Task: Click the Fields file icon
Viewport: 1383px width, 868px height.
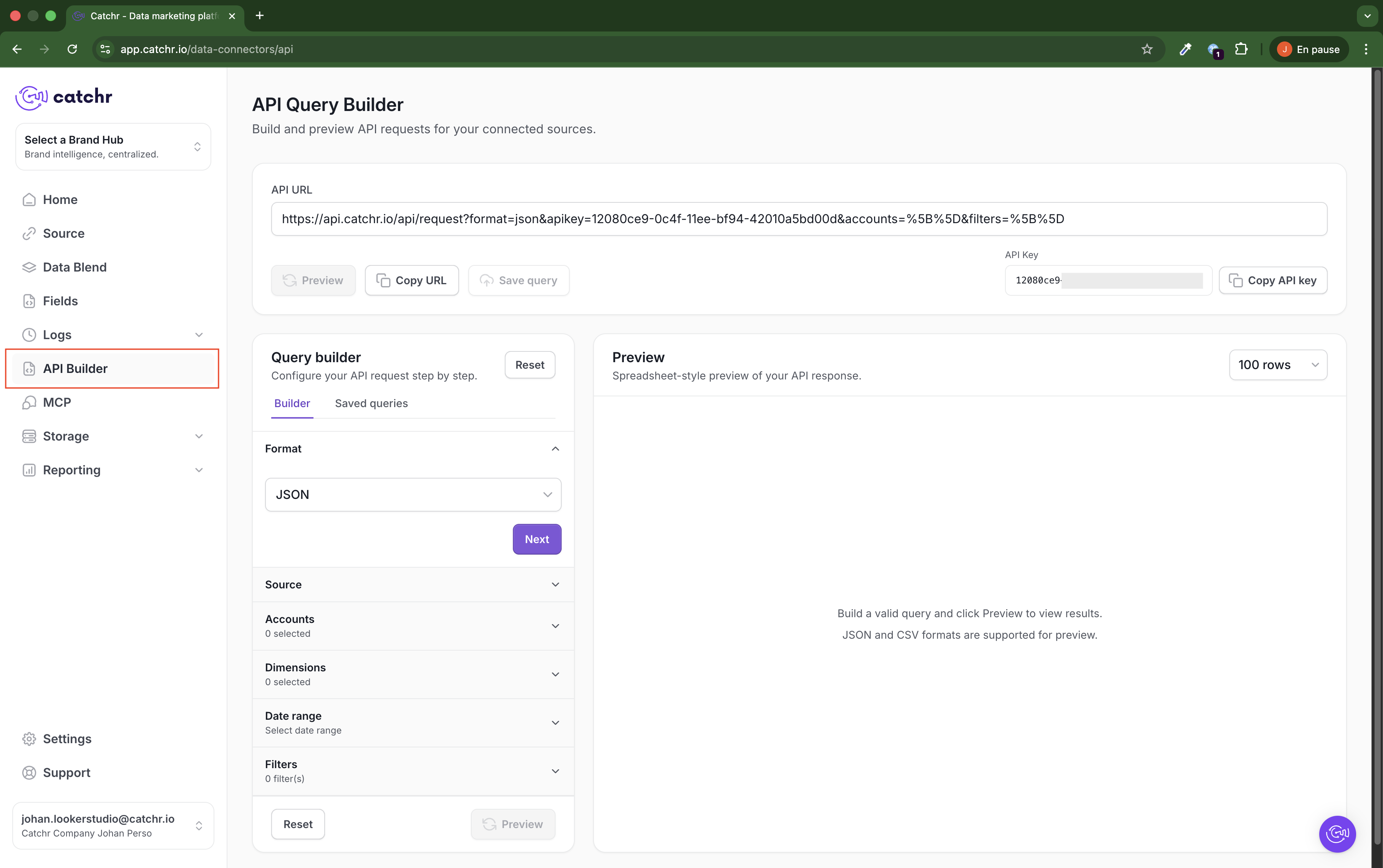Action: [29, 301]
